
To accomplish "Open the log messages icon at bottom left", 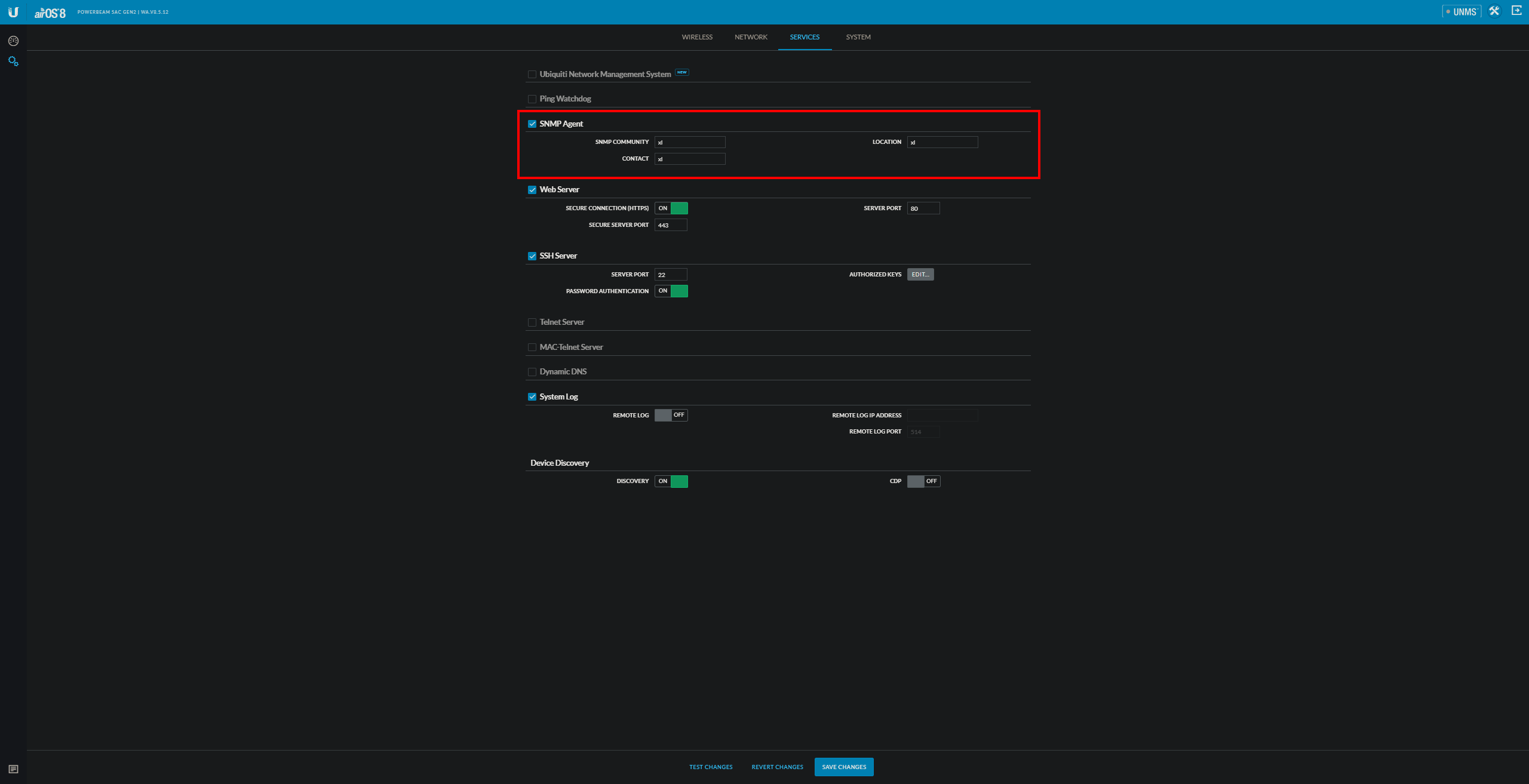I will (x=13, y=769).
